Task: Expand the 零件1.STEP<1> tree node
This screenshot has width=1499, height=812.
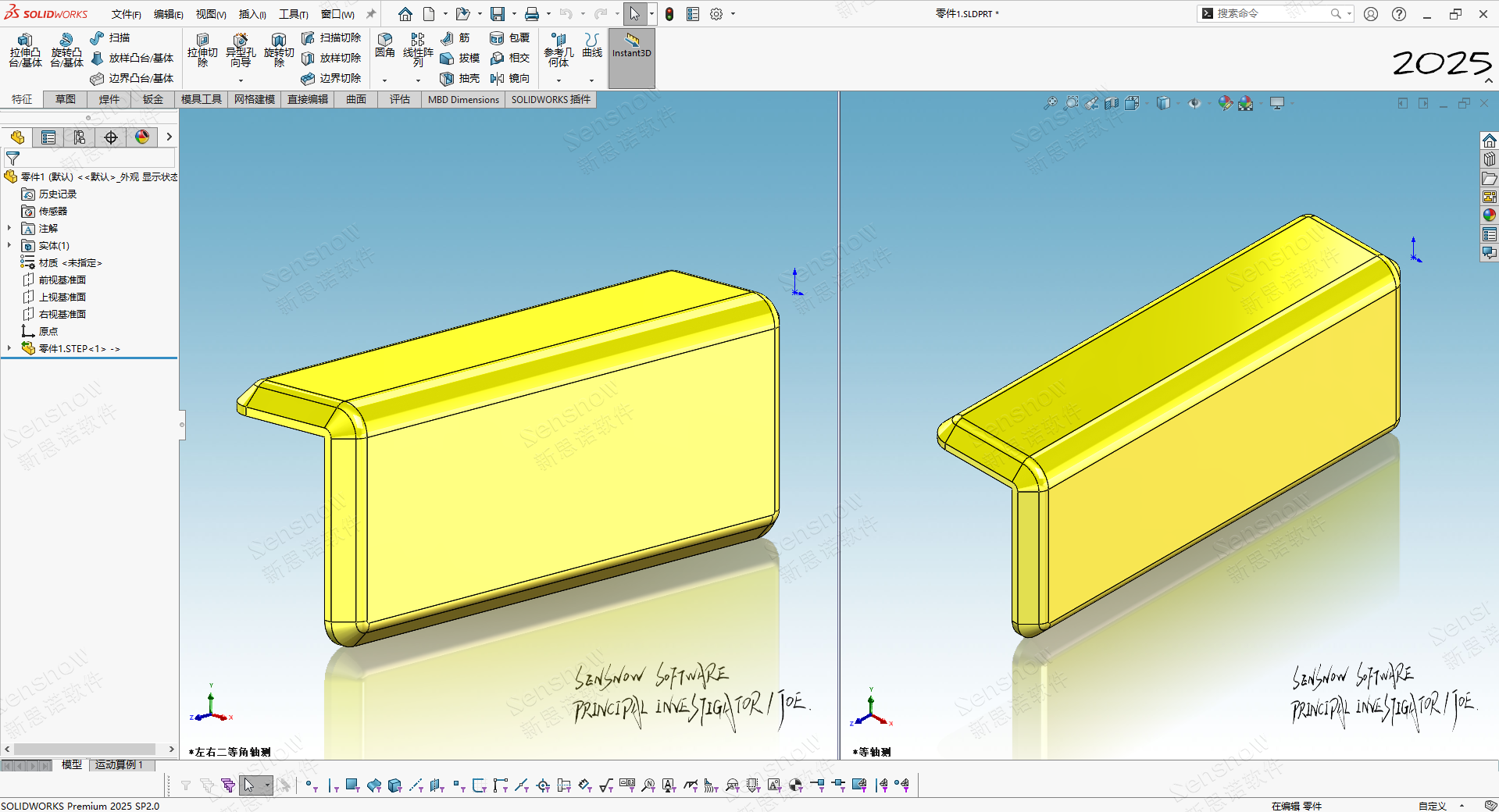Action: (9, 349)
